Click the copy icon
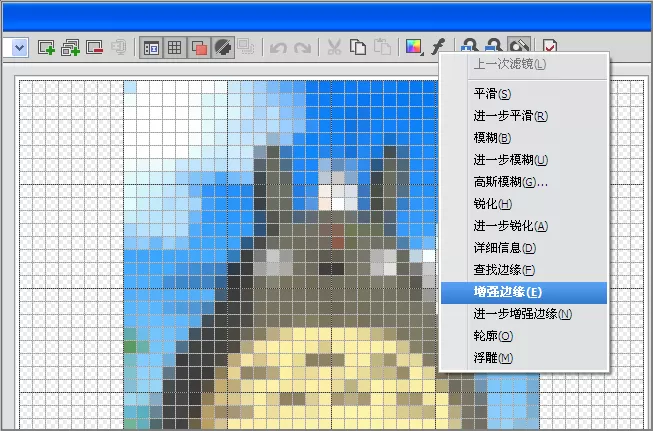The image size is (653, 431). 358,47
